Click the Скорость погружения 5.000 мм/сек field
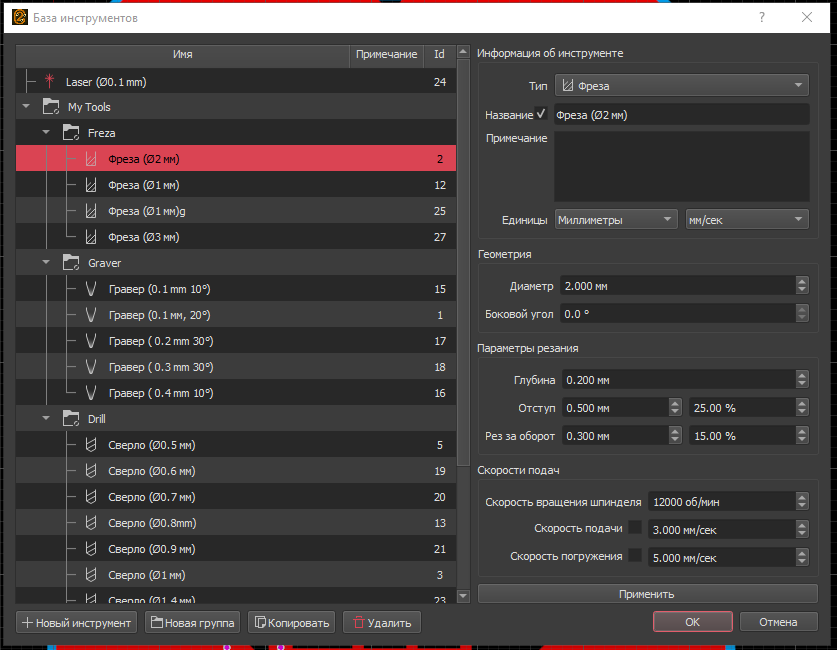 click(x=722, y=557)
